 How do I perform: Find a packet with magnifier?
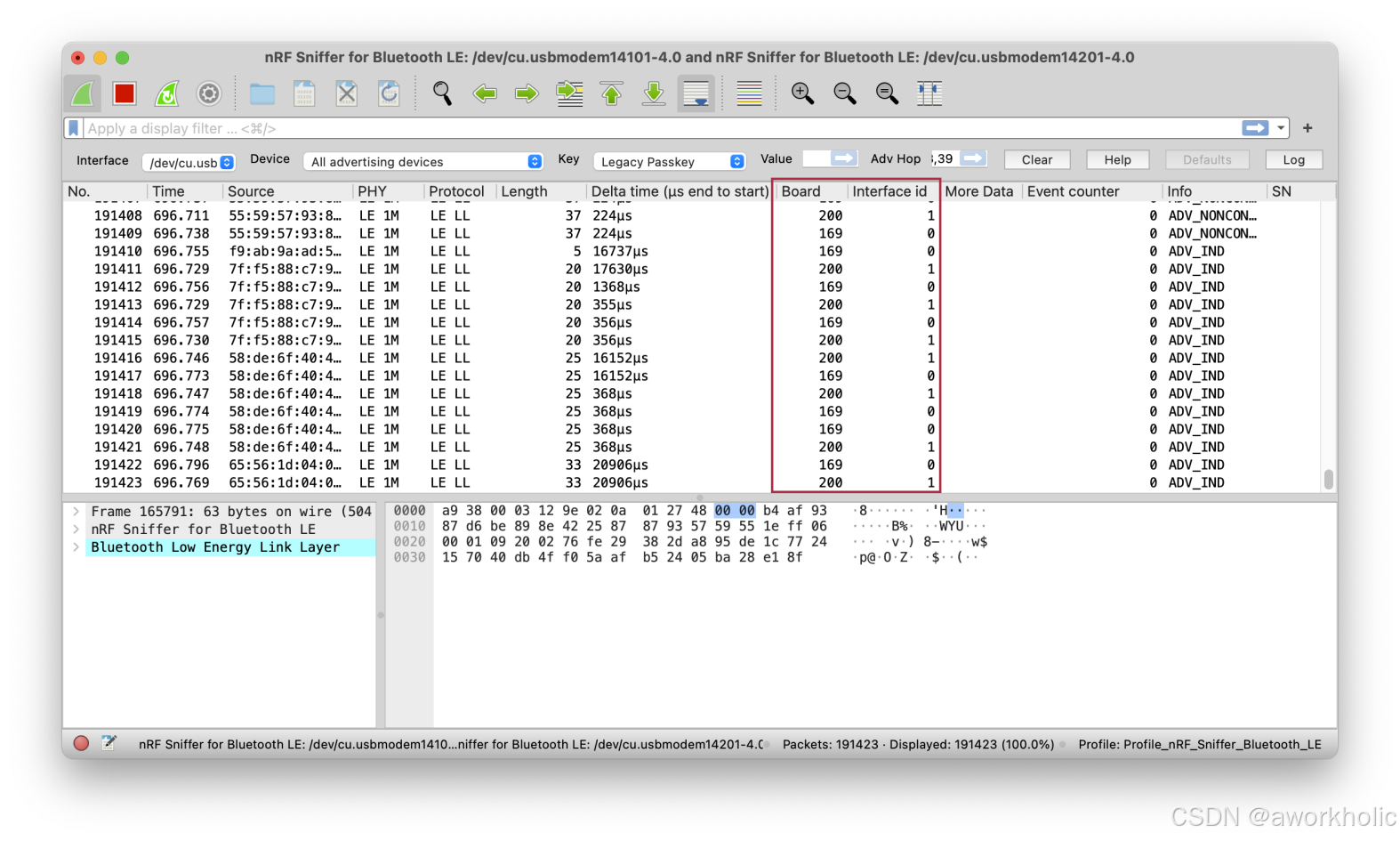(442, 93)
